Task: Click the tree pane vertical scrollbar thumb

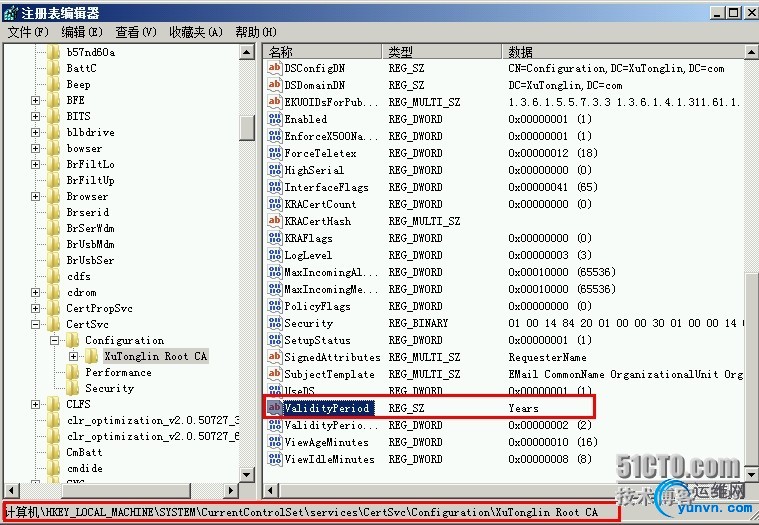Action: coord(247,128)
